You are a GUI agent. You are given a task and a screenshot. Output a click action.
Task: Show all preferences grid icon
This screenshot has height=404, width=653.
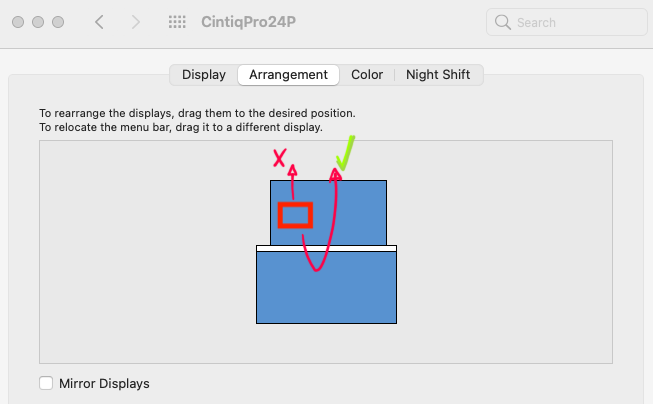pos(177,22)
